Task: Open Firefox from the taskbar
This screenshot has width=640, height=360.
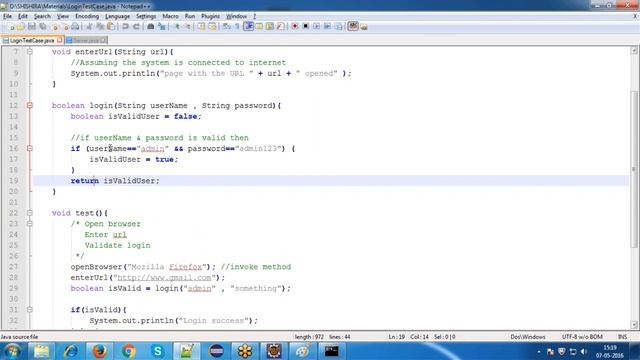Action: tap(100, 351)
